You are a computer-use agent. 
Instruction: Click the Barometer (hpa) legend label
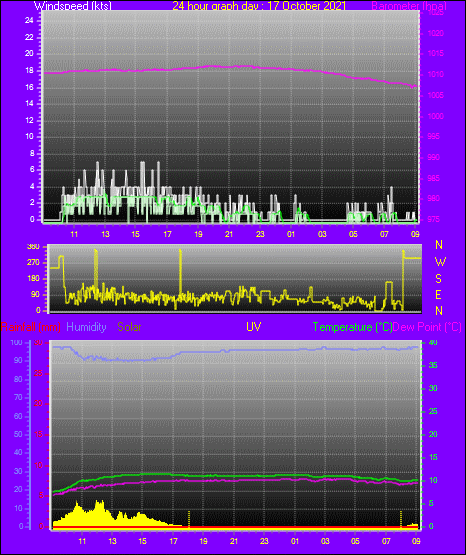pyautogui.click(x=409, y=6)
